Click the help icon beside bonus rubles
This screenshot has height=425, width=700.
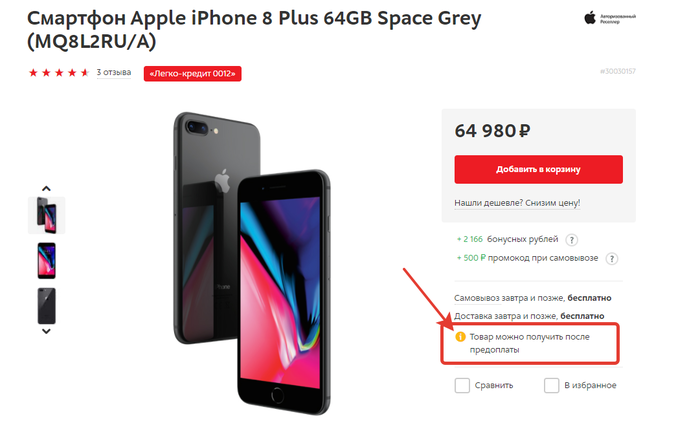[572, 240]
